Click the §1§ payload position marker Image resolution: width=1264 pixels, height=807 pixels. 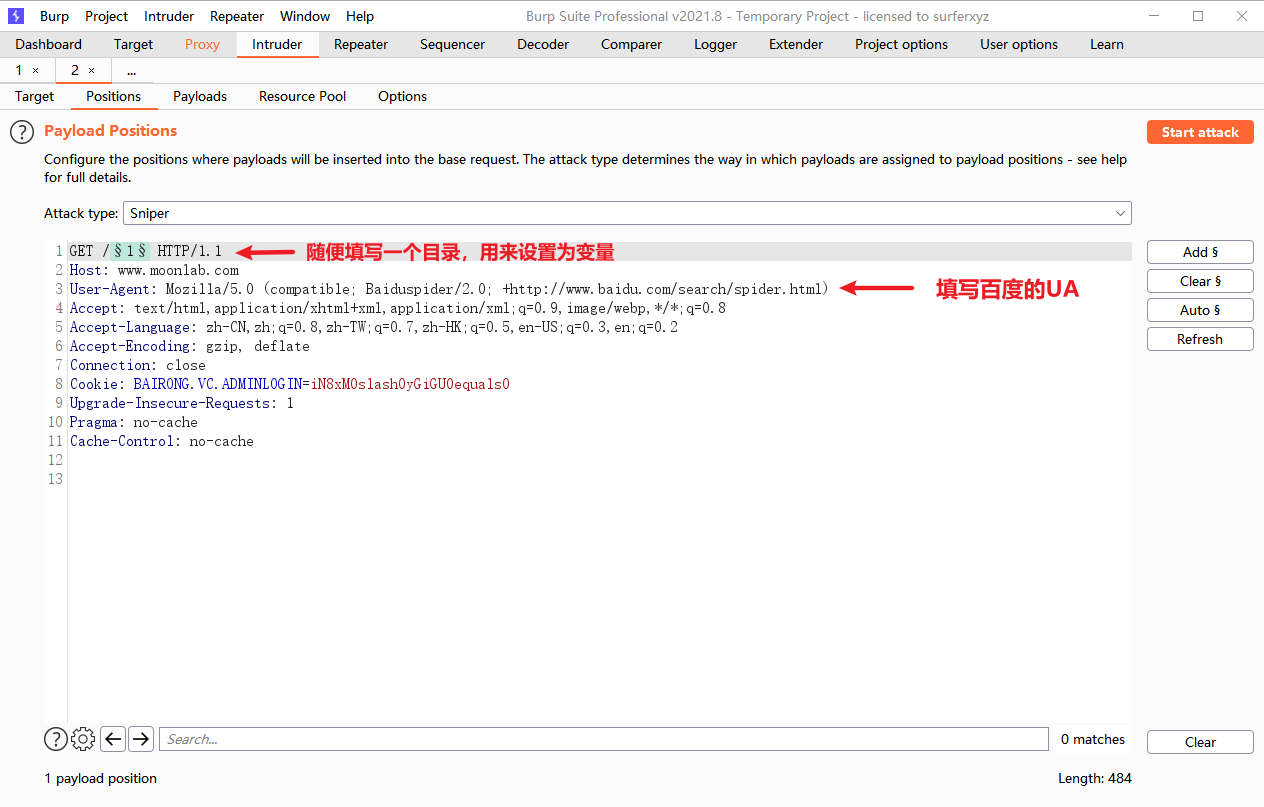tap(130, 251)
